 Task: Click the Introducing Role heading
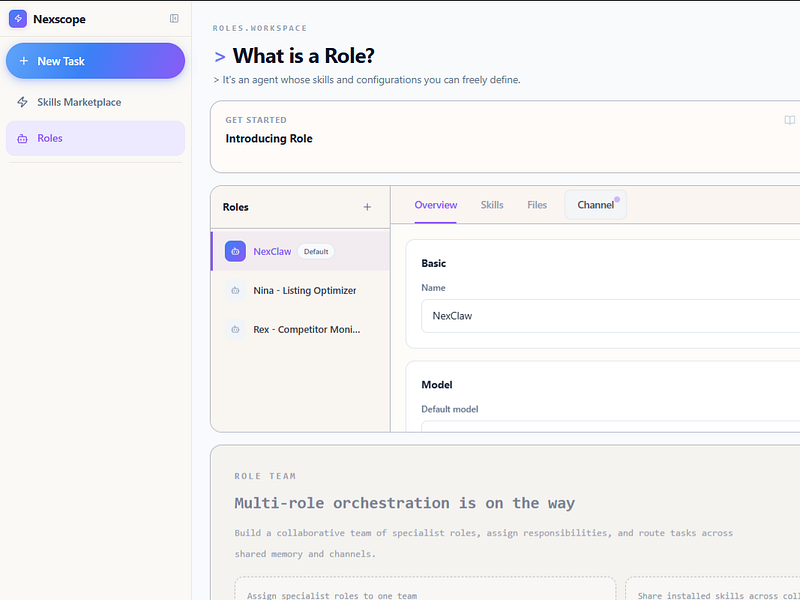point(269,139)
